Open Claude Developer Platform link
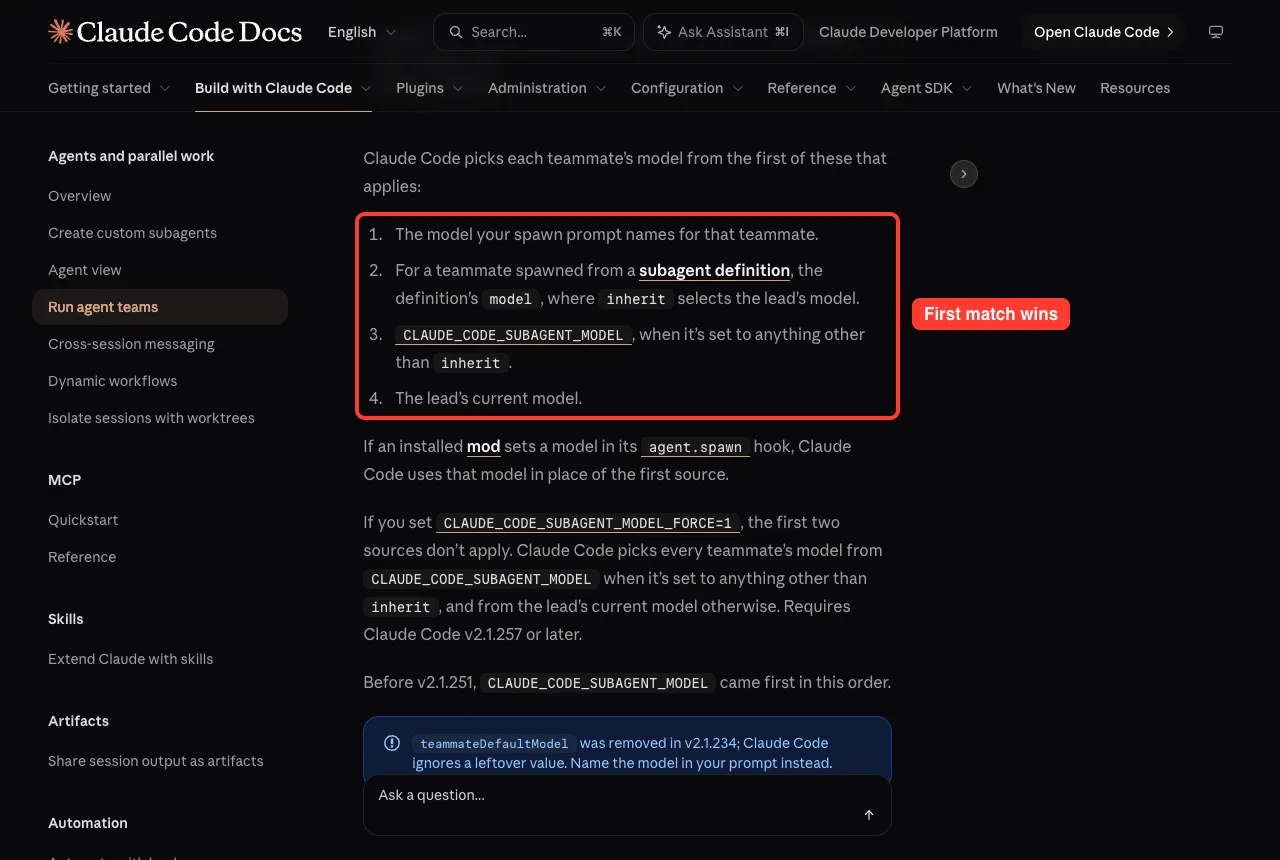This screenshot has width=1280, height=860. (x=908, y=32)
